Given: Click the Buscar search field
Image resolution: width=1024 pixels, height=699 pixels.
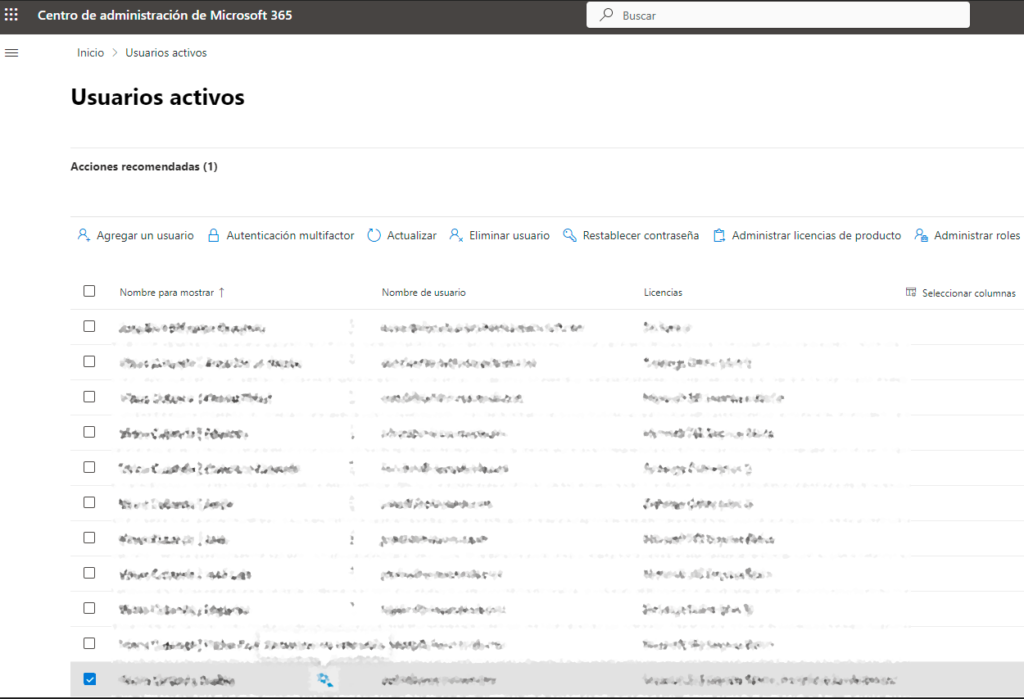Looking at the screenshot, I should pyautogui.click(x=778, y=15).
